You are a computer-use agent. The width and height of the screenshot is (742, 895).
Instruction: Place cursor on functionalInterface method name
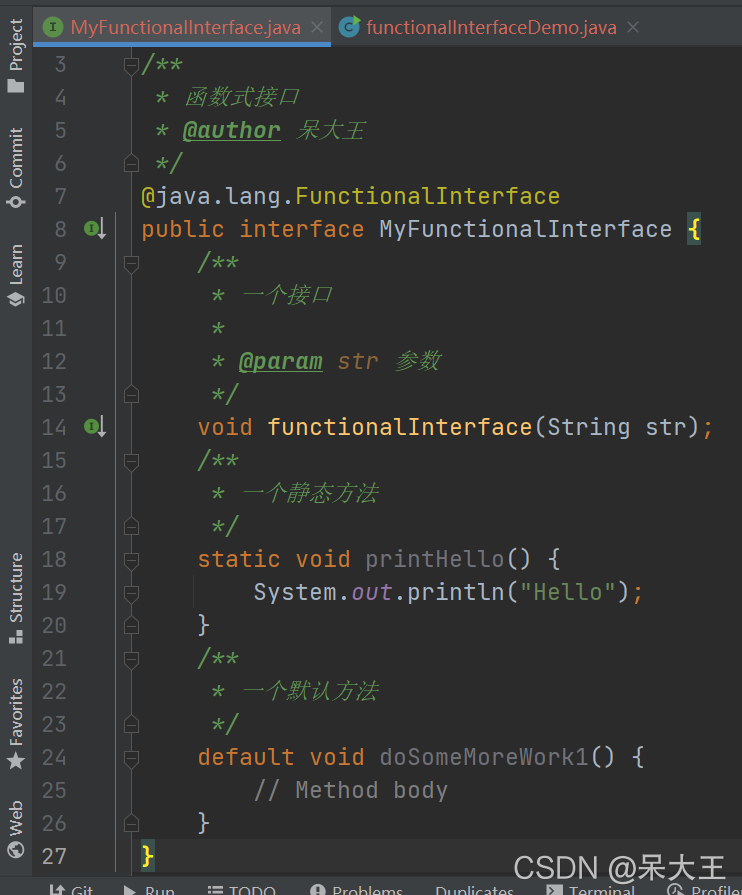coord(400,428)
